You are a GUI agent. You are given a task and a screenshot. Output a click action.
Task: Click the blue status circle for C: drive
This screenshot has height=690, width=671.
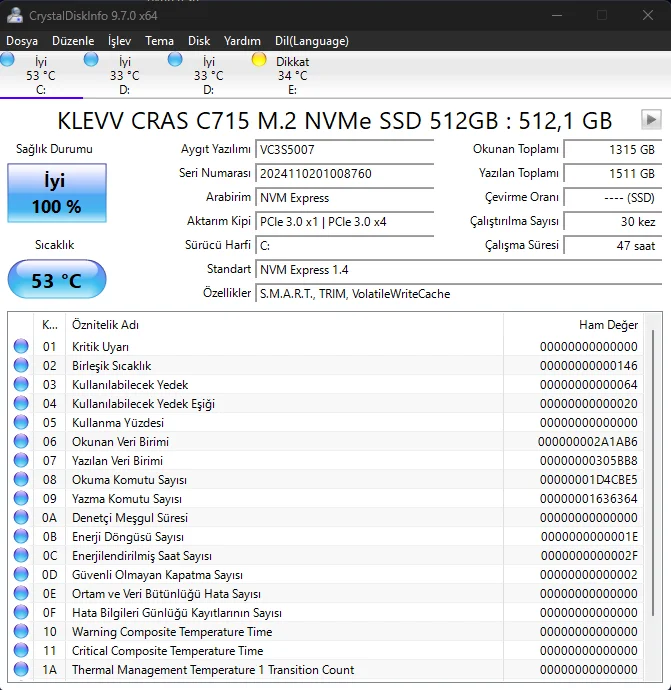point(7,59)
